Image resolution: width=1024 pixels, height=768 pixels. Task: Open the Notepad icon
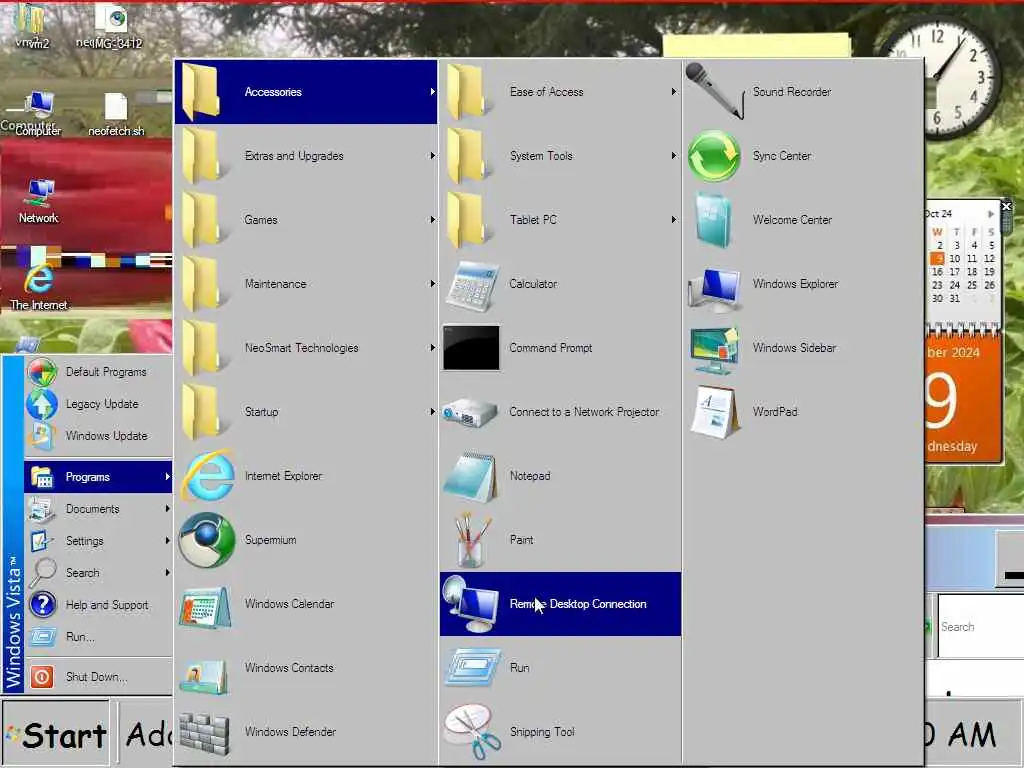click(471, 476)
